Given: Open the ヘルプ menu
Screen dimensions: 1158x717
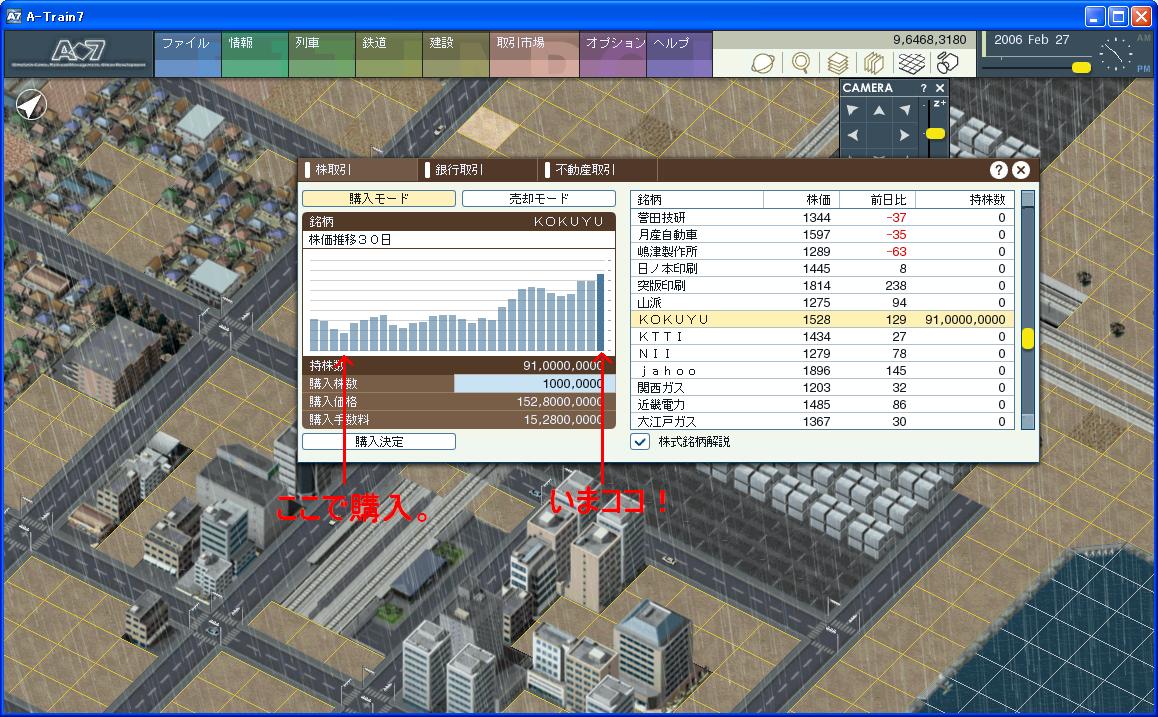Looking at the screenshot, I should (679, 54).
